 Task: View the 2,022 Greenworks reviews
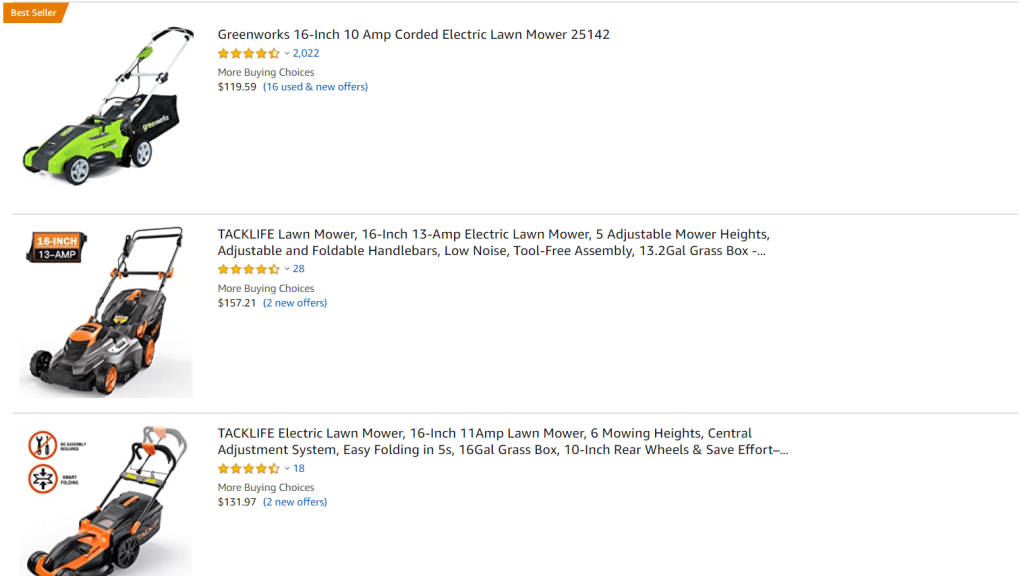(306, 54)
